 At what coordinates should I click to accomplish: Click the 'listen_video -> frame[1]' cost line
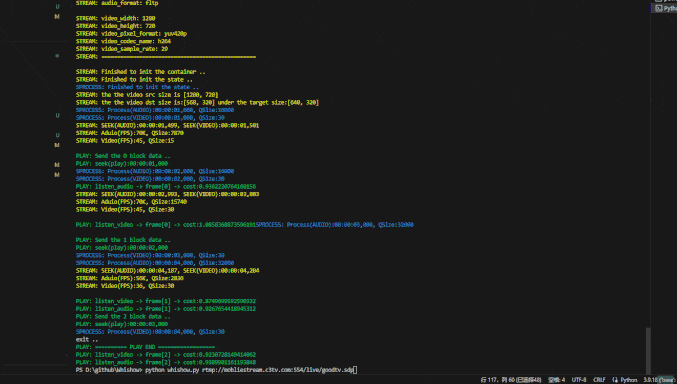tap(166, 301)
